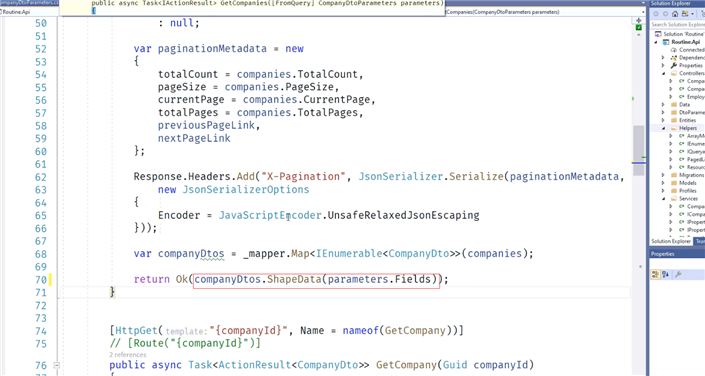Expand Properties node in solution tree
Screen dimensions: 705x376
tap(663, 65)
